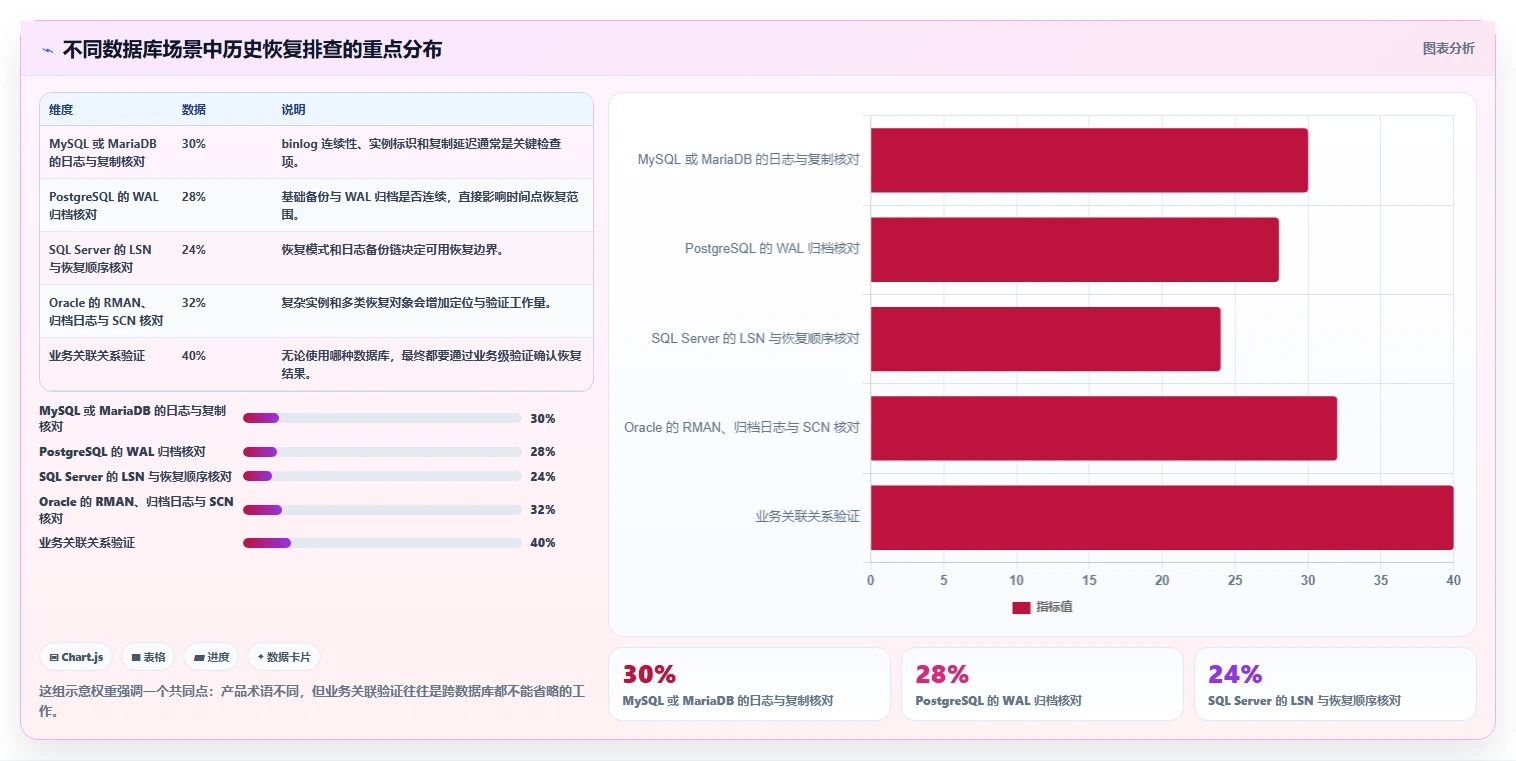Select the 数据卡片 tag chip

click(284, 657)
